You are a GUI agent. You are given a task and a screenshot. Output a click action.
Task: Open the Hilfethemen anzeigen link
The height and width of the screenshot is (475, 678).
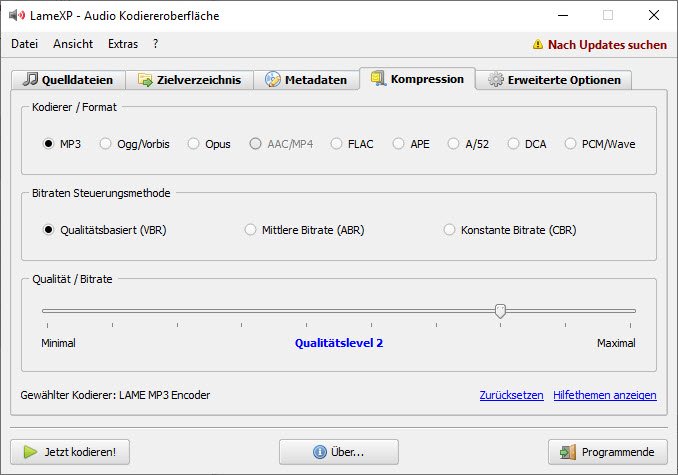(604, 395)
